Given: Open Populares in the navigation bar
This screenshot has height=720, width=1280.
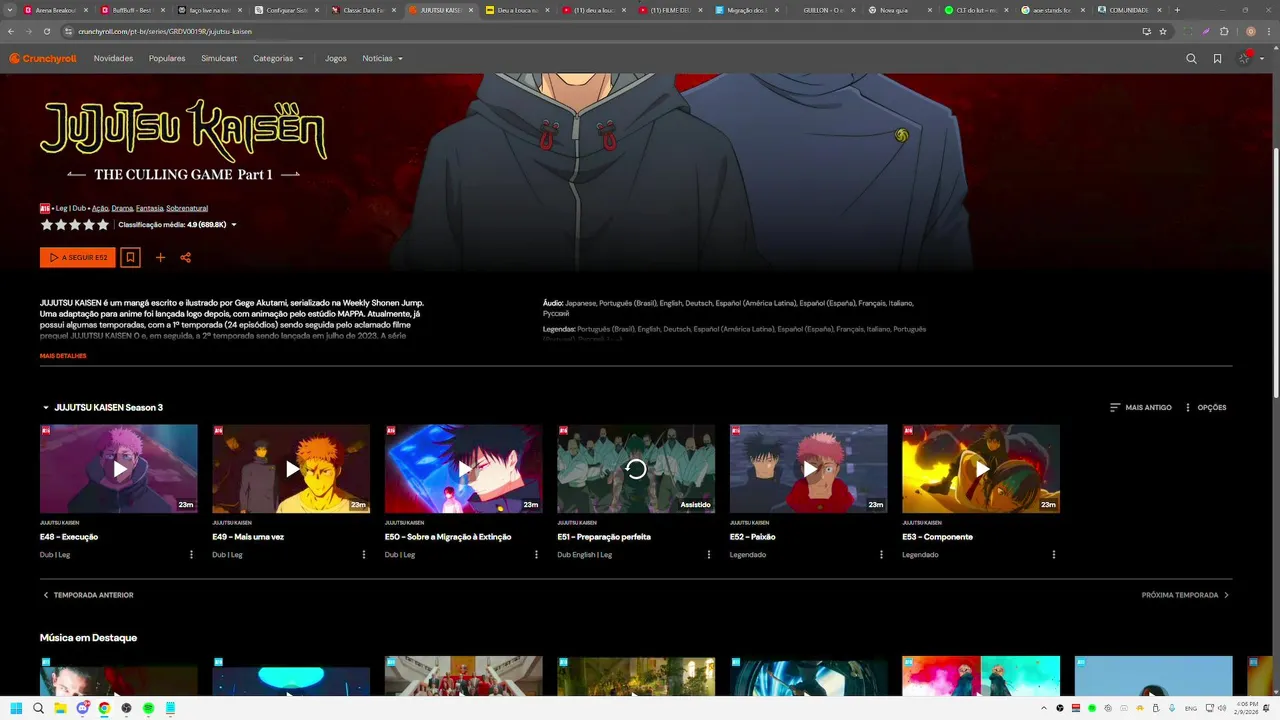Looking at the screenshot, I should pos(167,58).
